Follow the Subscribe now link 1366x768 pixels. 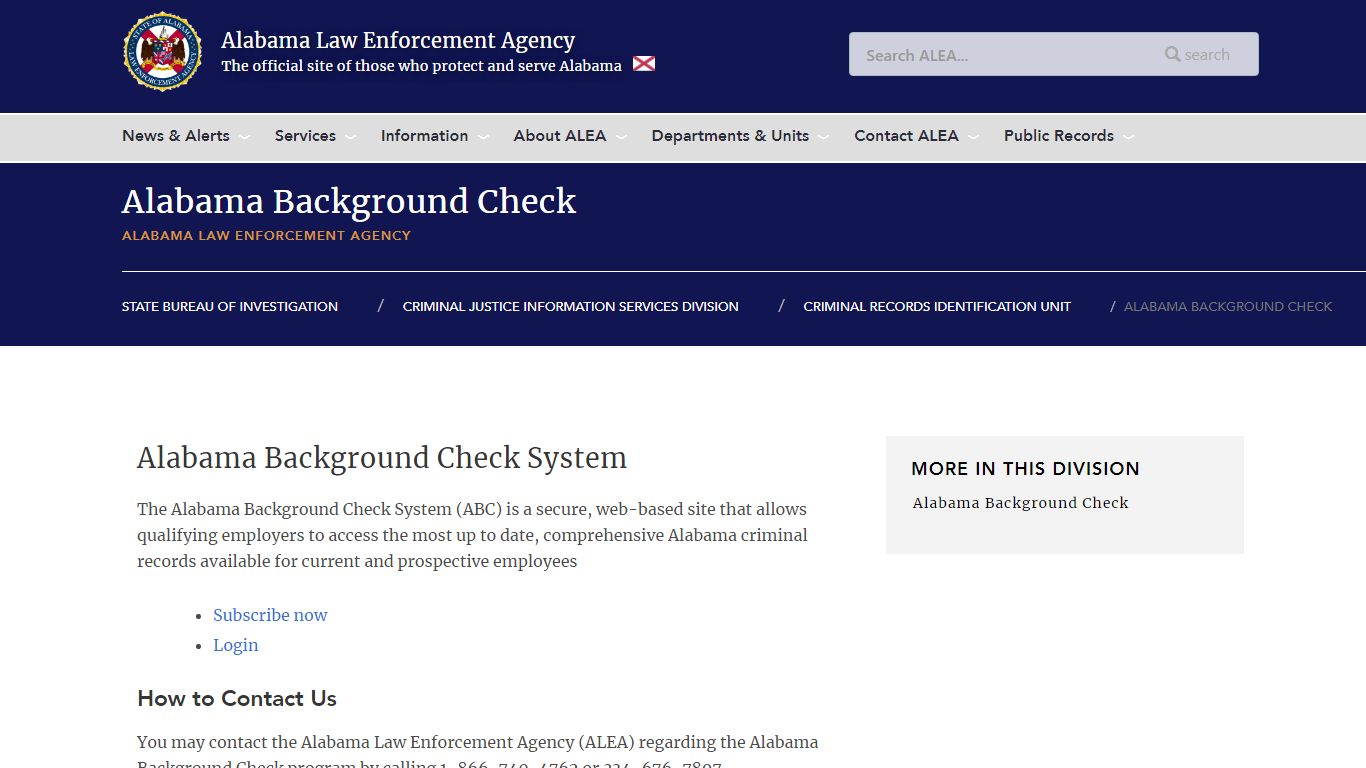270,615
